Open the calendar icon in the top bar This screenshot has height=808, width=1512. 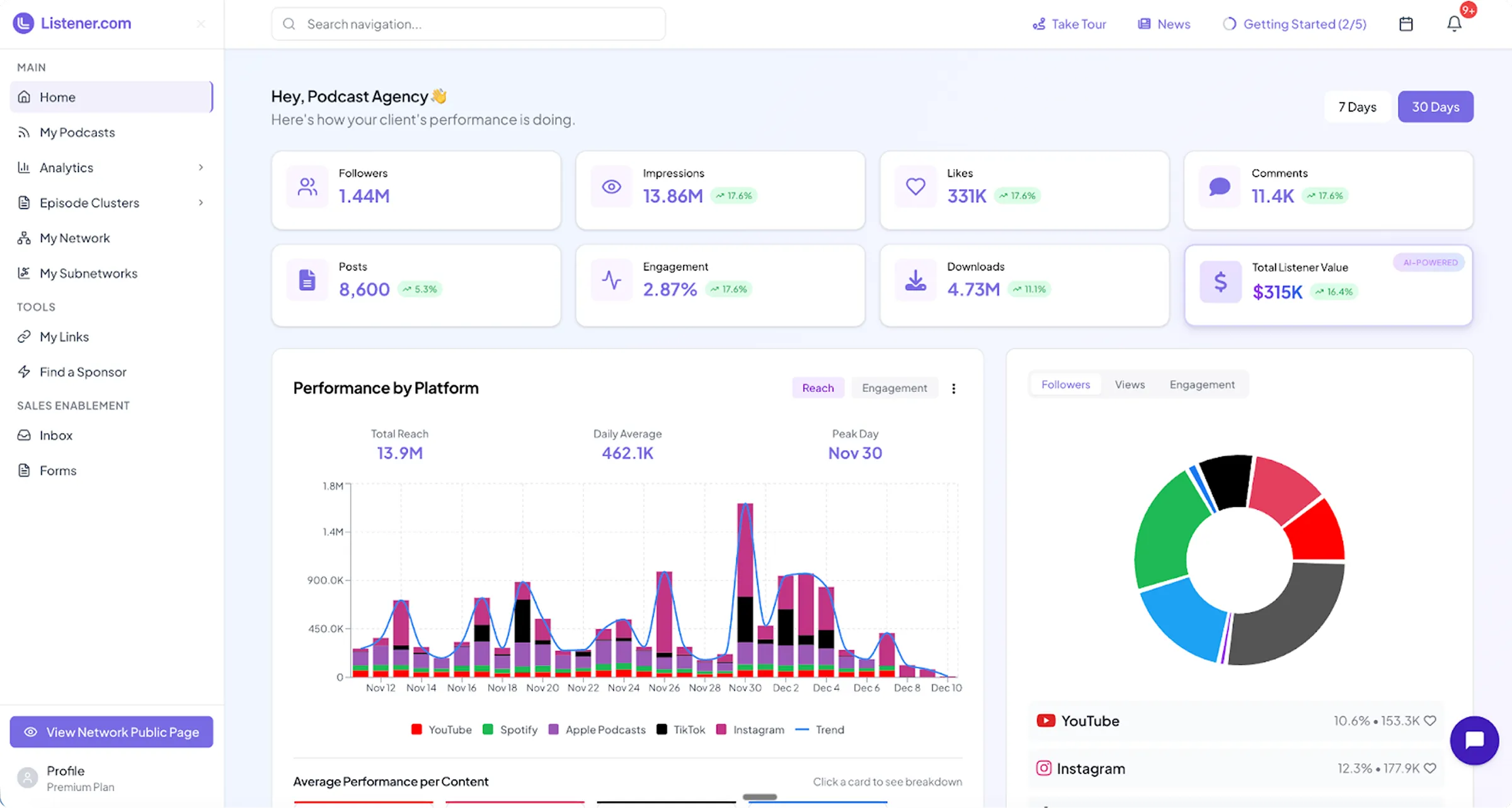point(1406,23)
